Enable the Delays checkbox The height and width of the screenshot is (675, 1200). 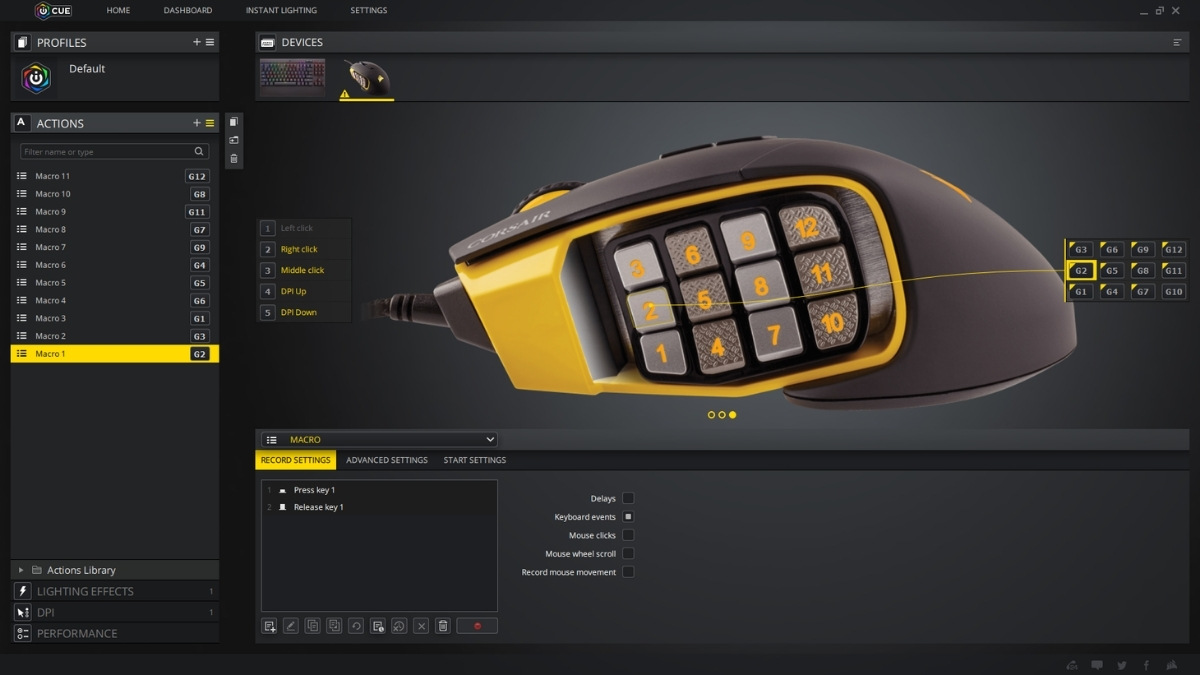[x=628, y=498]
